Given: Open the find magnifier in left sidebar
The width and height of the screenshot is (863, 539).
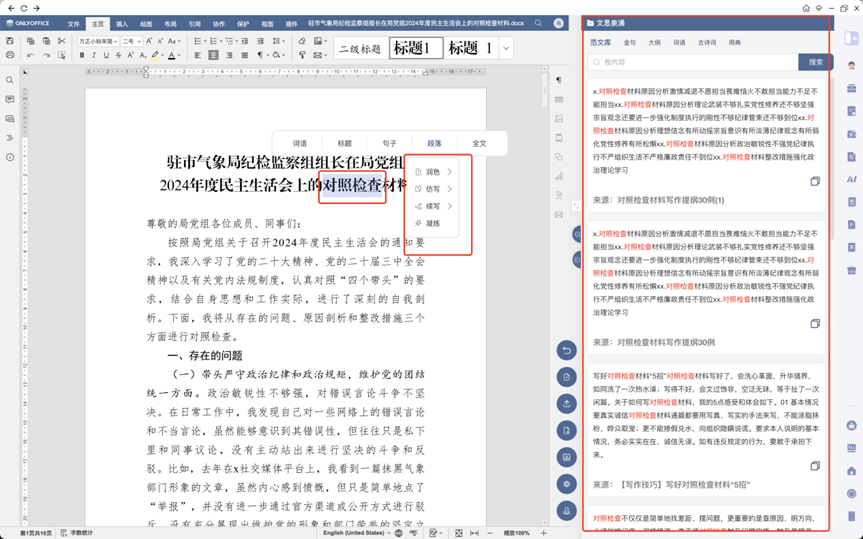Looking at the screenshot, I should (10, 80).
